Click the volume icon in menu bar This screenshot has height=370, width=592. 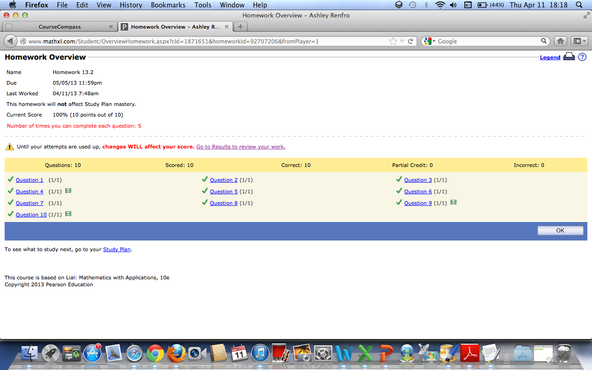point(453,5)
